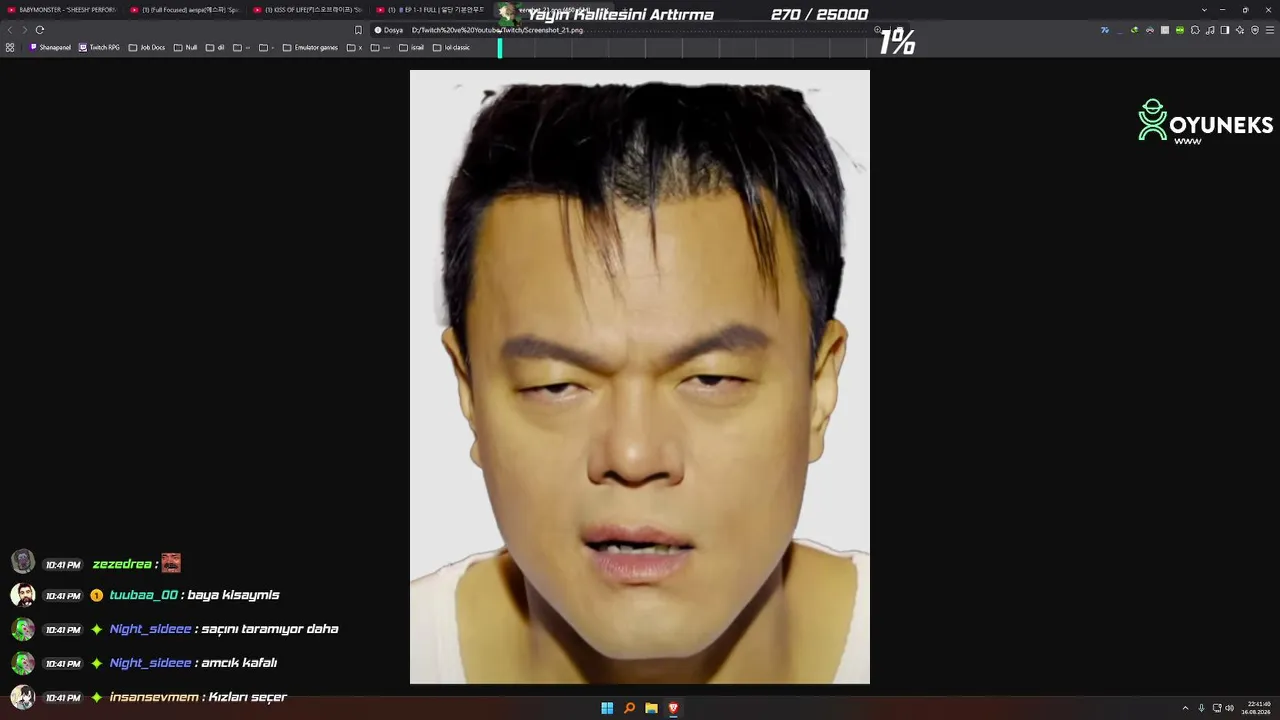Expand the Job Docs bookmark folder
This screenshot has height=720, width=1280.
tap(147, 47)
